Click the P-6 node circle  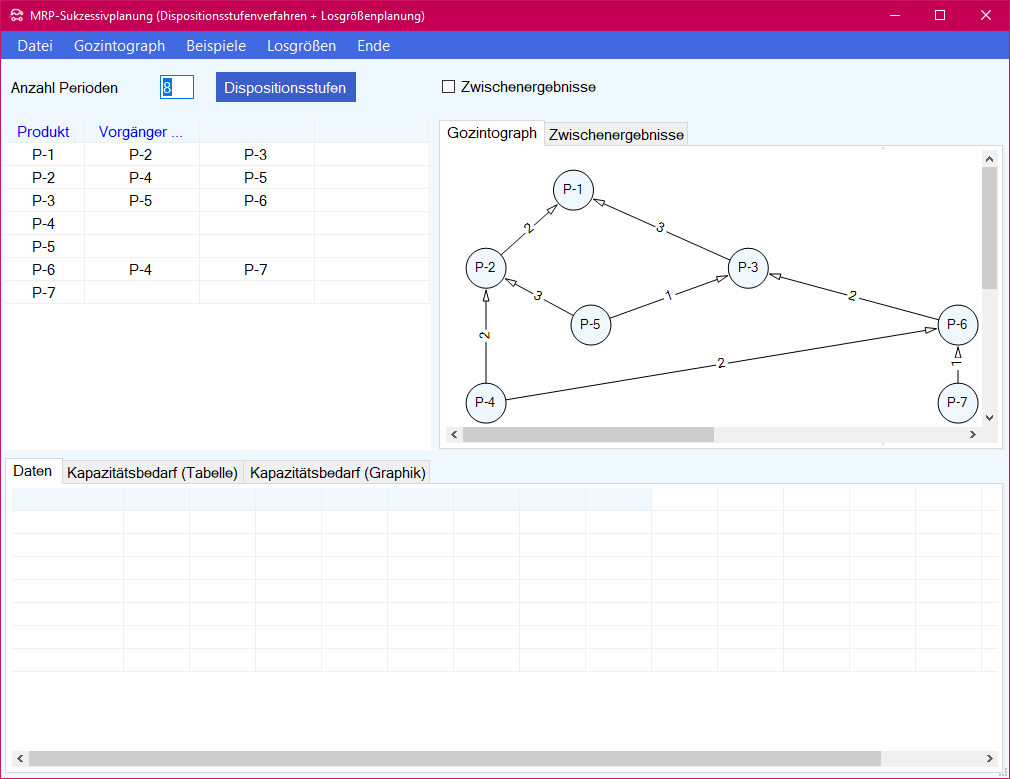[x=957, y=325]
